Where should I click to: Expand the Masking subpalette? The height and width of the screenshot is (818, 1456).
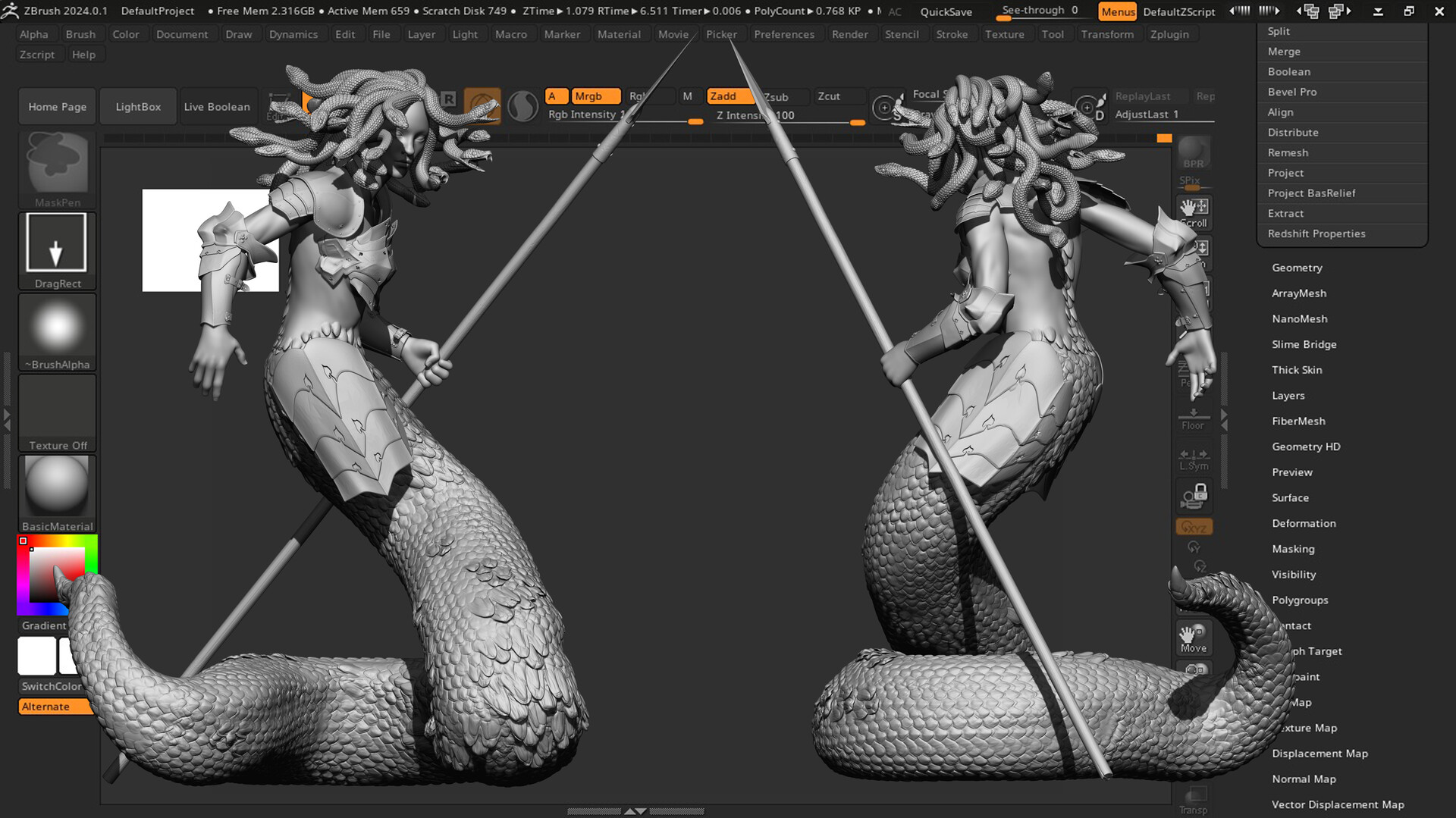pyautogui.click(x=1293, y=549)
